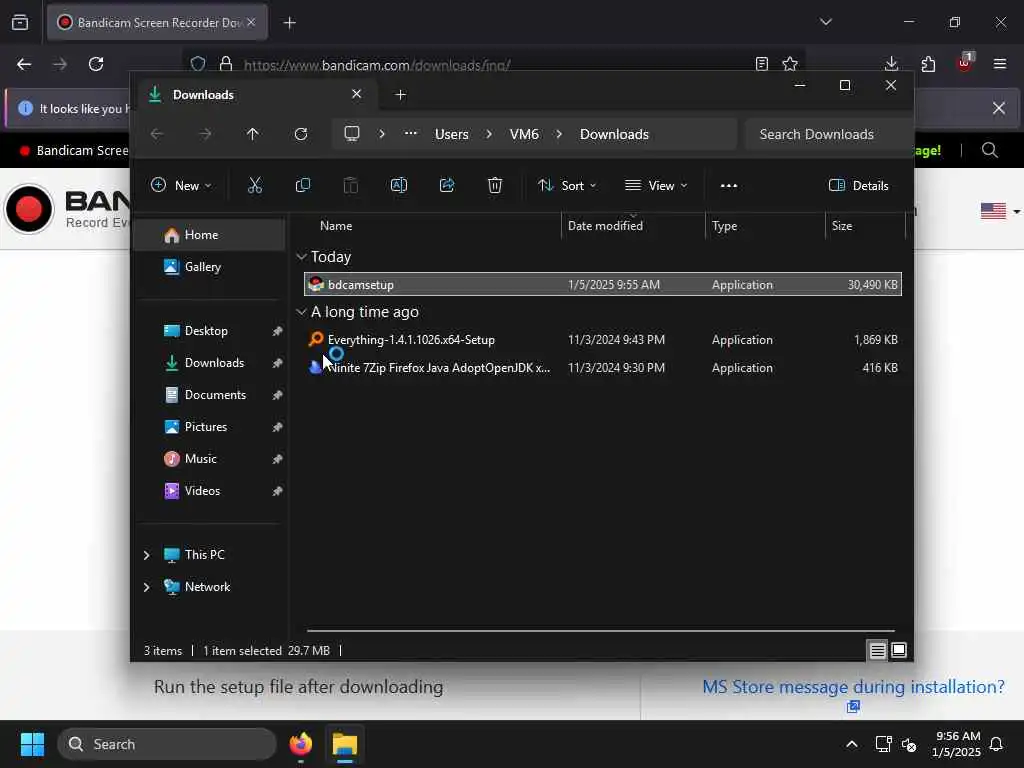Close the Downloads Explorer tab
Image resolution: width=1024 pixels, height=768 pixels.
pyautogui.click(x=357, y=94)
